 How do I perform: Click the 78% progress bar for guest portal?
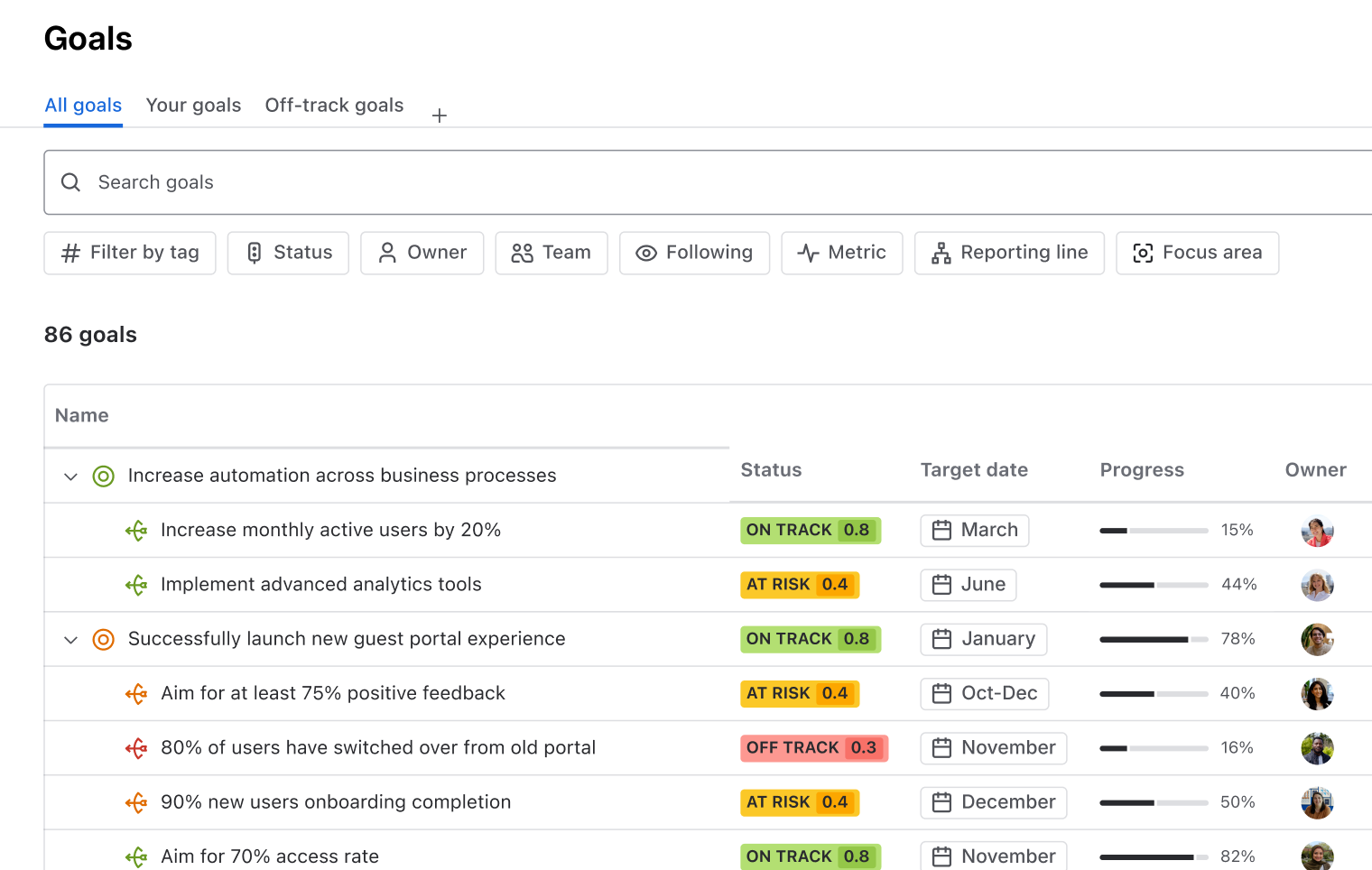(1153, 640)
